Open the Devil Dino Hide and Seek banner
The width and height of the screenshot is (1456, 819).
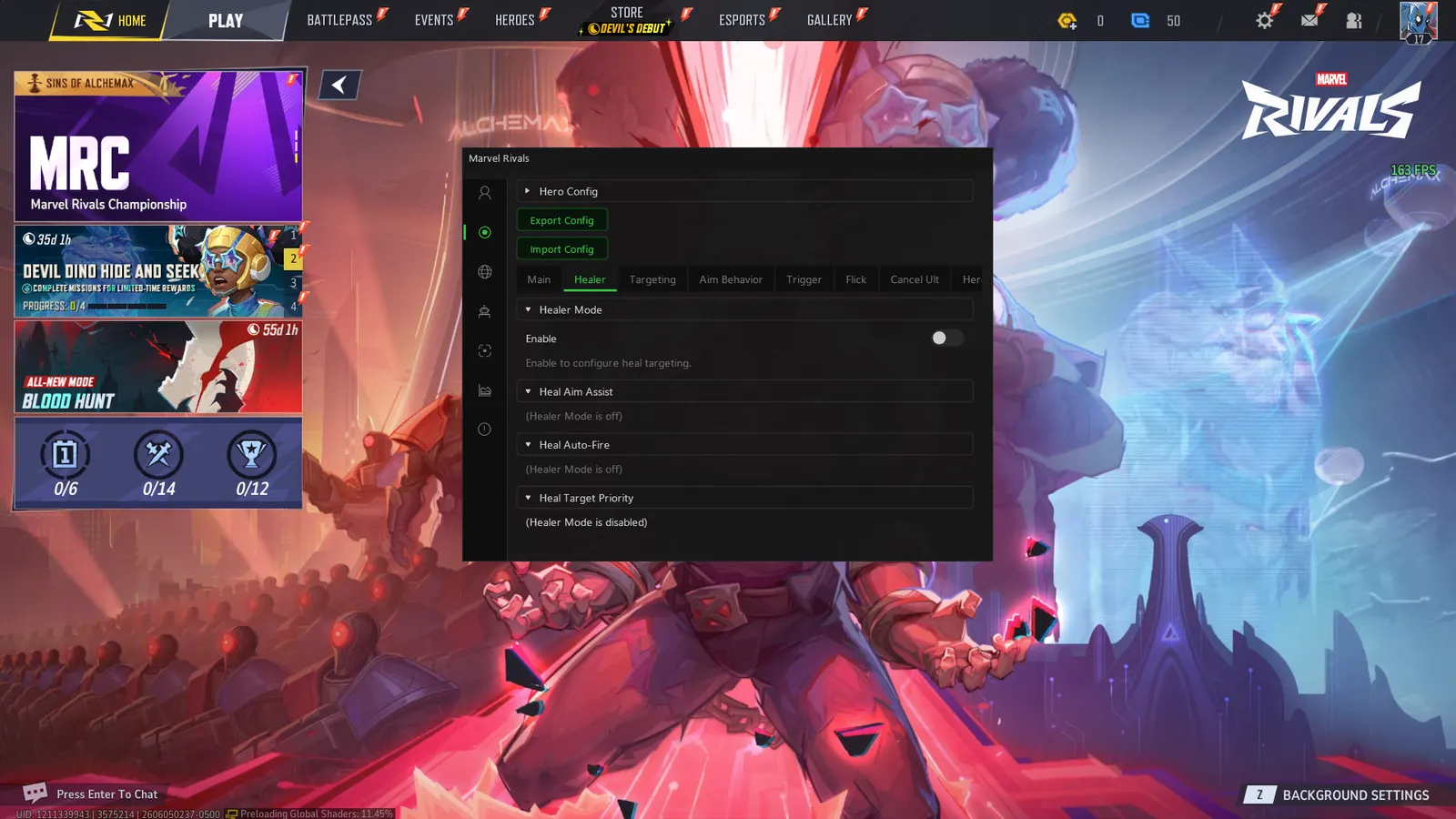(x=158, y=271)
